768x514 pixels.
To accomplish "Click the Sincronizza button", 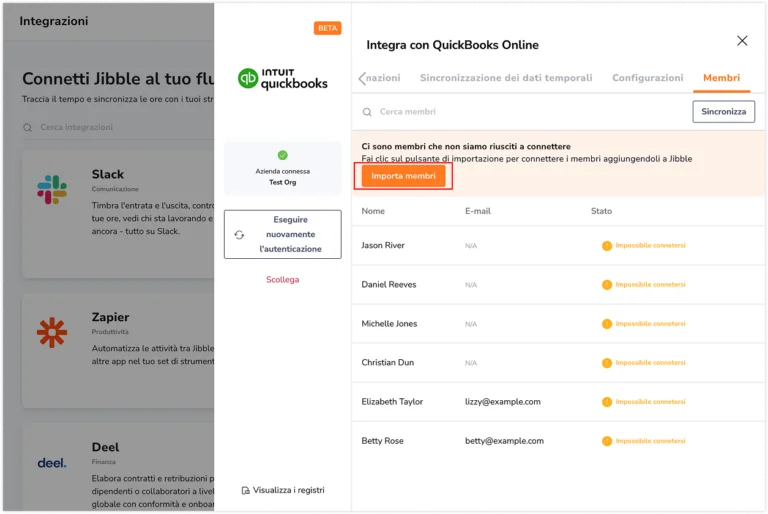I will tap(723, 112).
